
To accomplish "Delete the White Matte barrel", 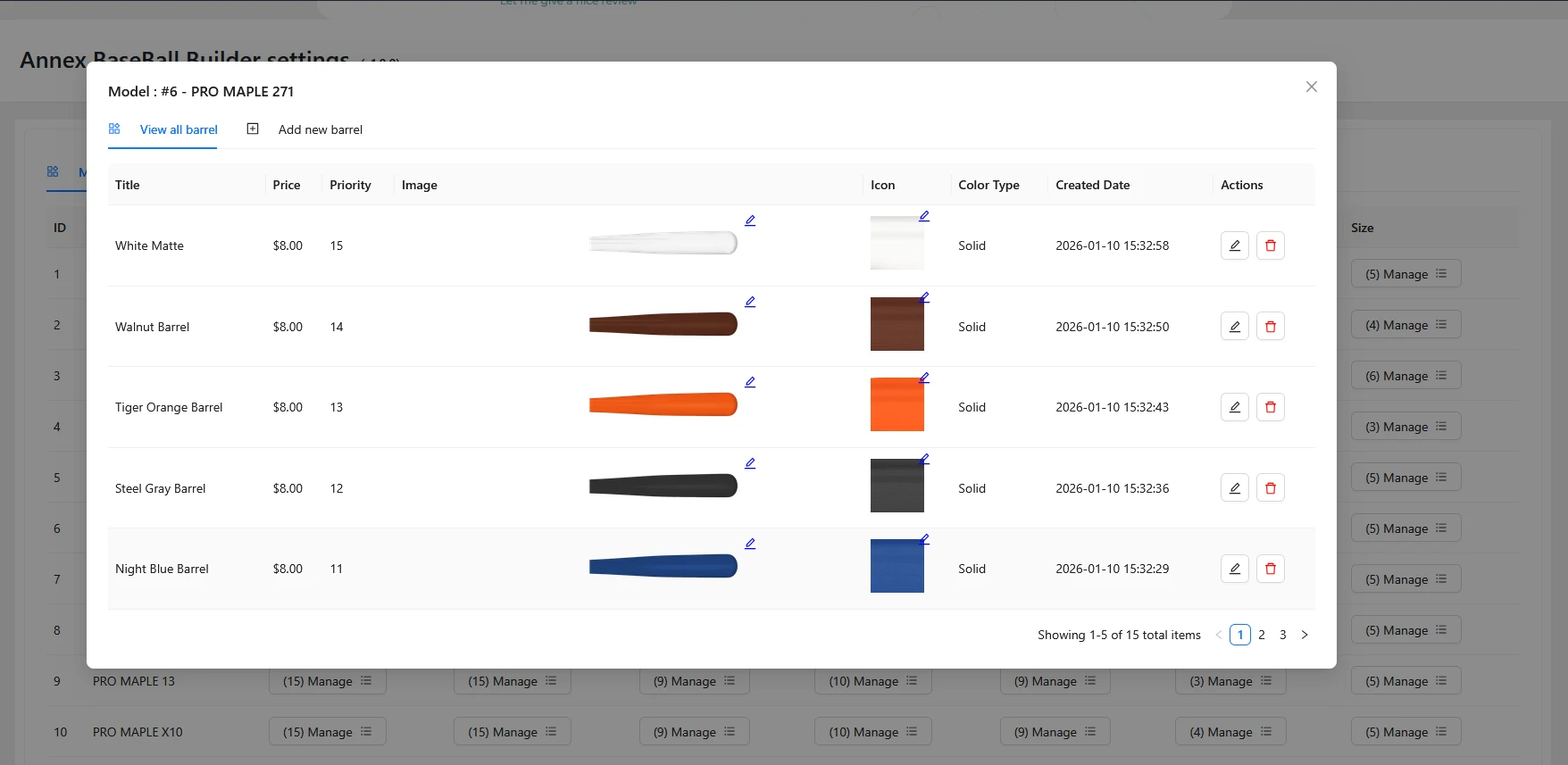I will coord(1270,245).
